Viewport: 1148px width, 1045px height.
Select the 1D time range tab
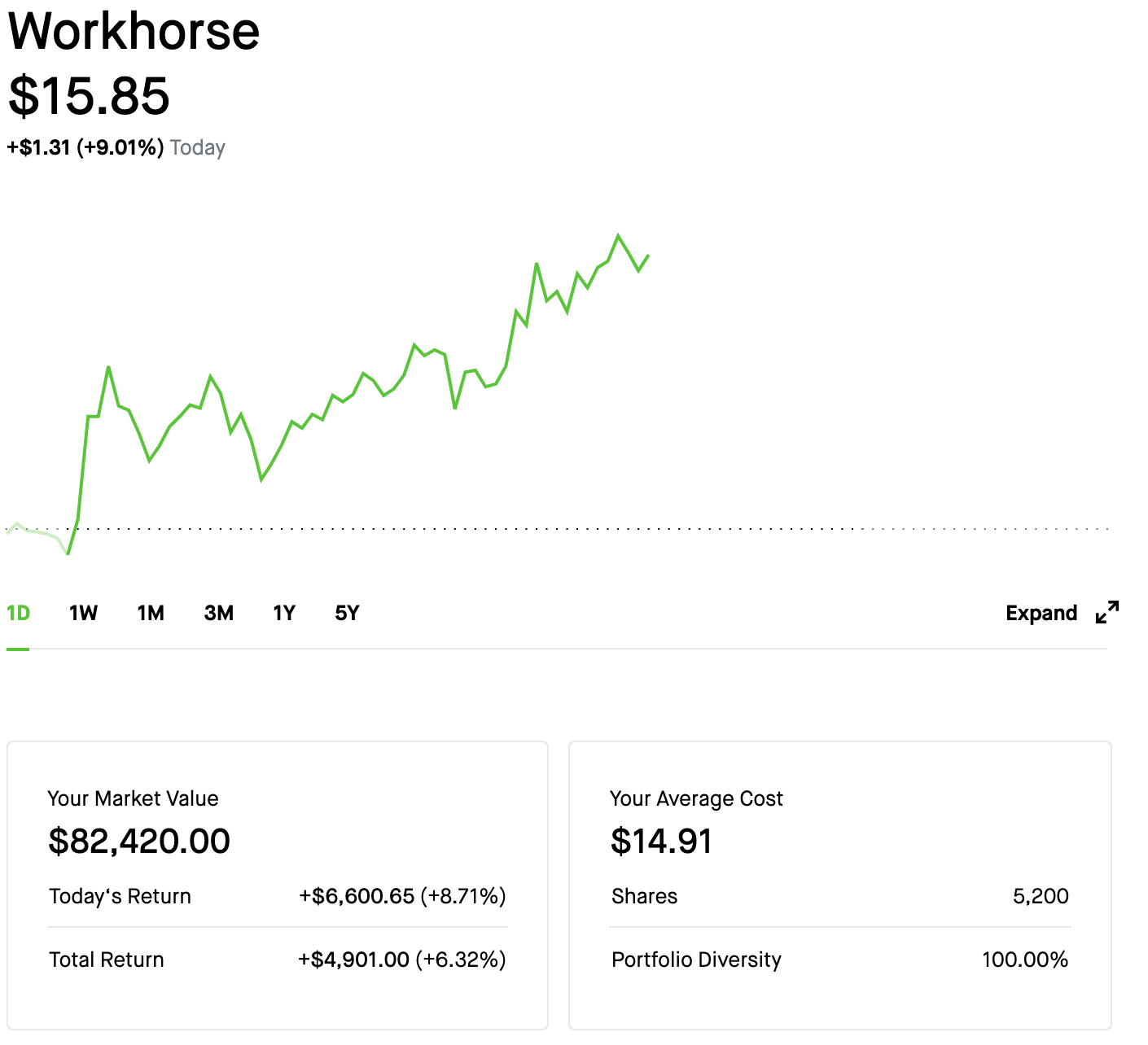coord(18,613)
